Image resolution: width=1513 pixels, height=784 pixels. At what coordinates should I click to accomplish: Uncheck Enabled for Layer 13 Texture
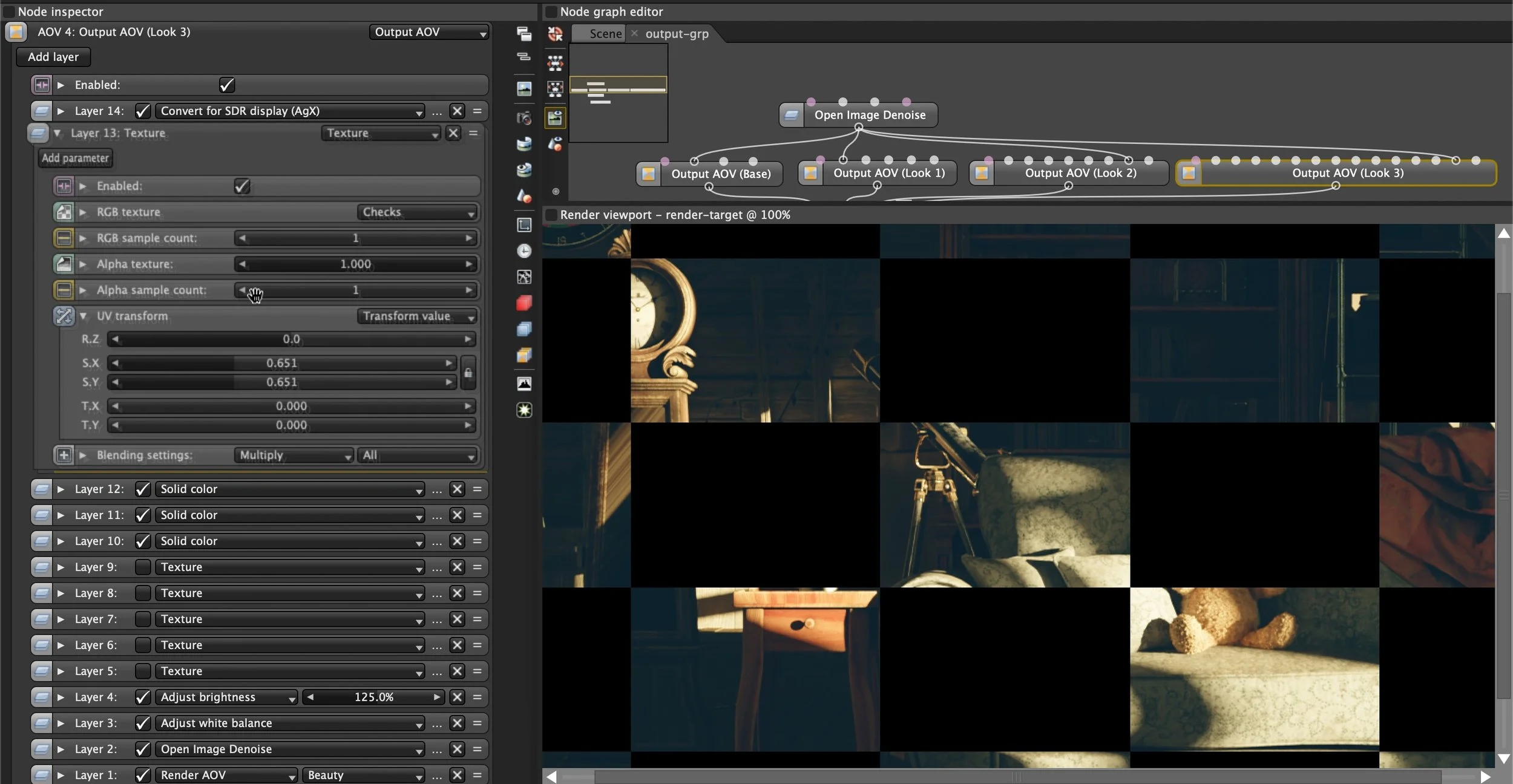tap(242, 186)
